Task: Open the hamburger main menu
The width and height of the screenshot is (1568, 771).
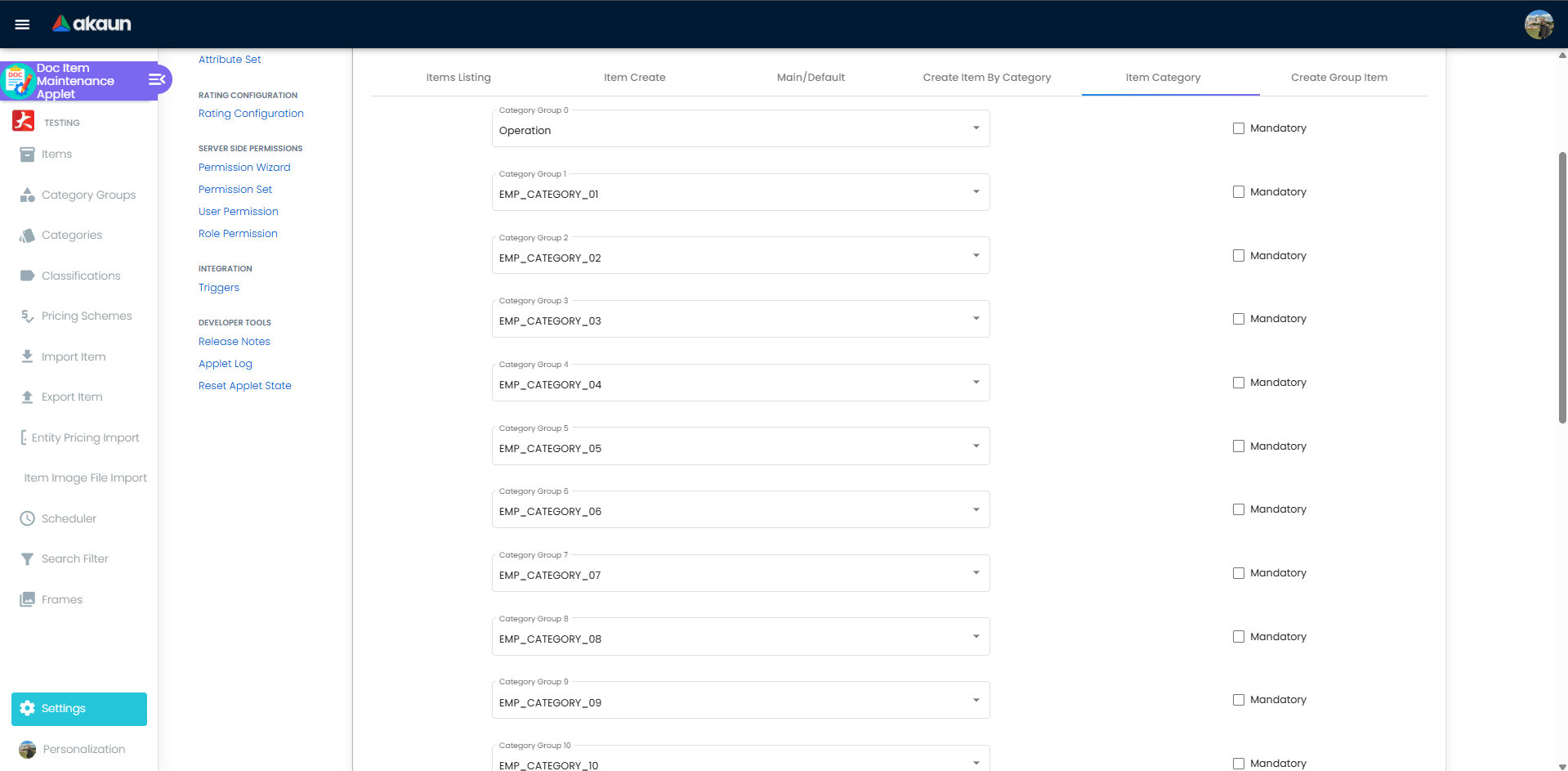Action: pyautogui.click(x=22, y=25)
